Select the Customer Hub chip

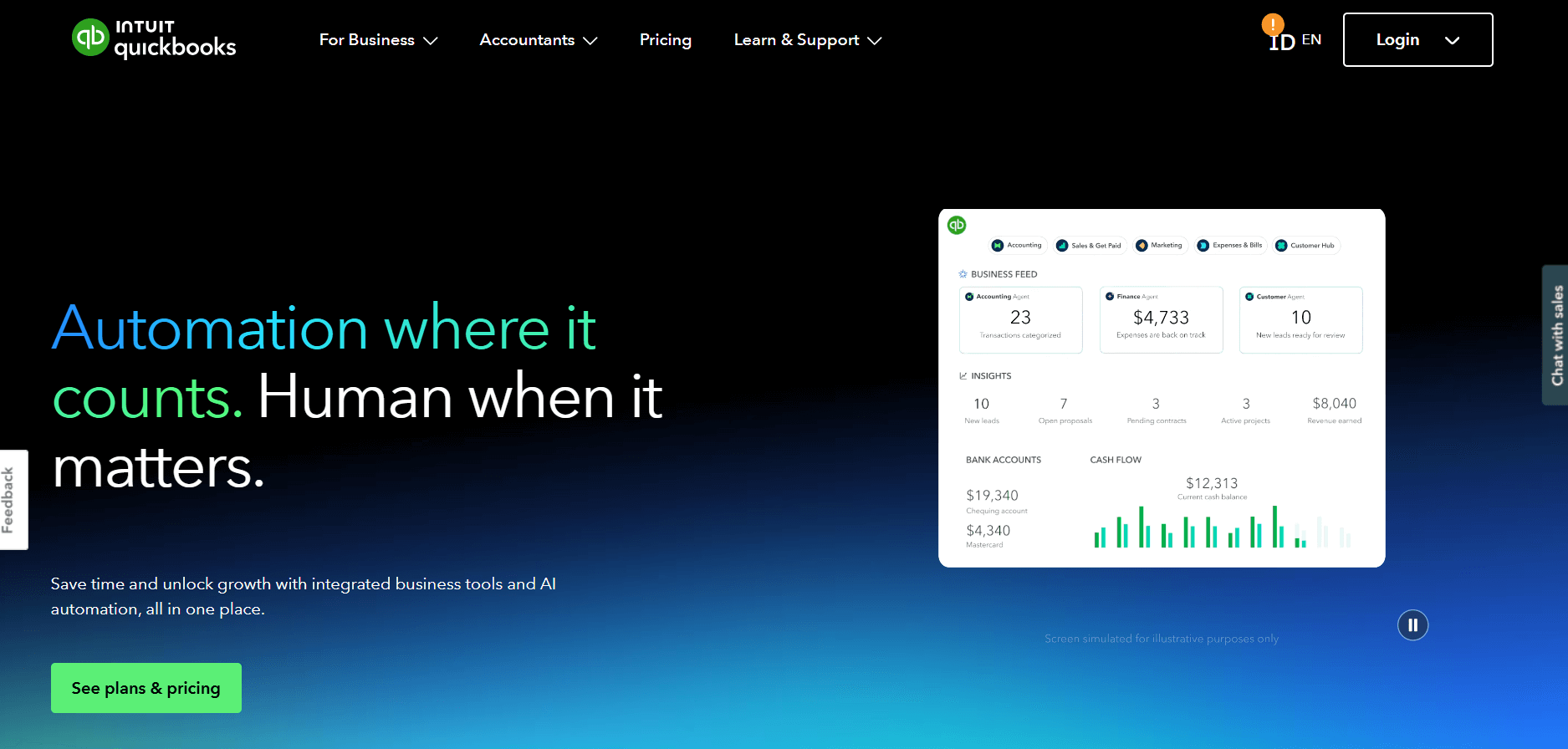point(1305,245)
